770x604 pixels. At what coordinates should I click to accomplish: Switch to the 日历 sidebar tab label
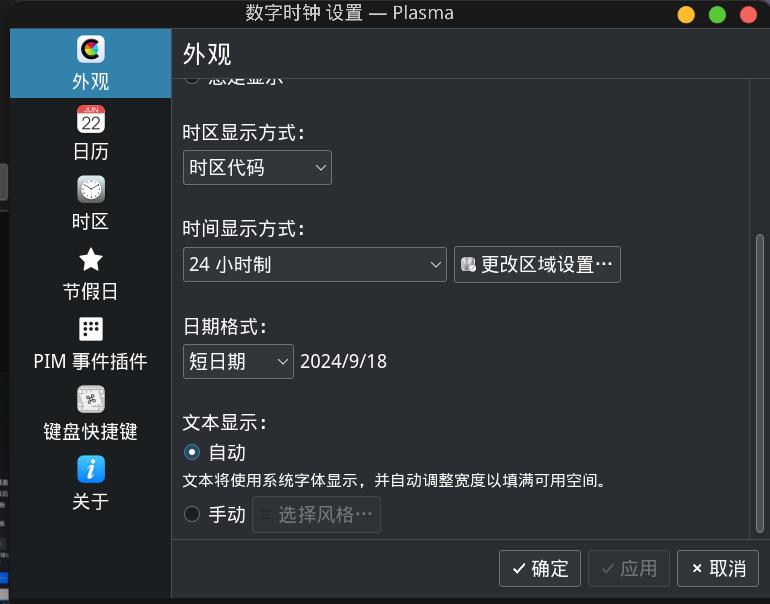(91, 152)
